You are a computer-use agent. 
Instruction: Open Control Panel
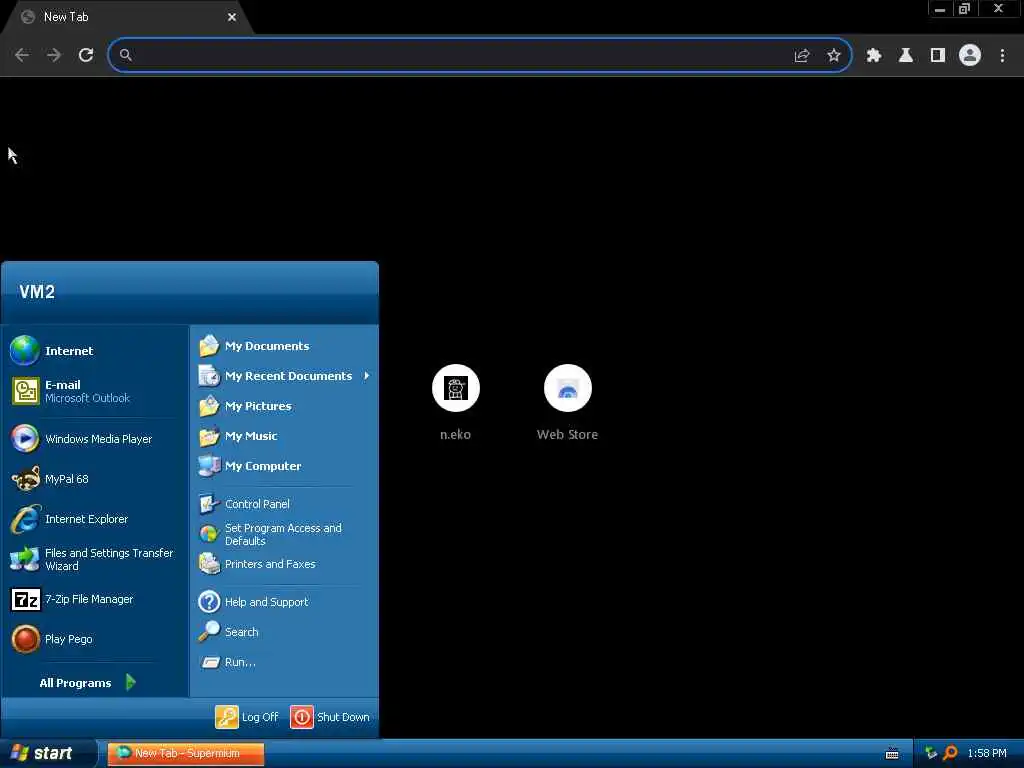coord(284,504)
